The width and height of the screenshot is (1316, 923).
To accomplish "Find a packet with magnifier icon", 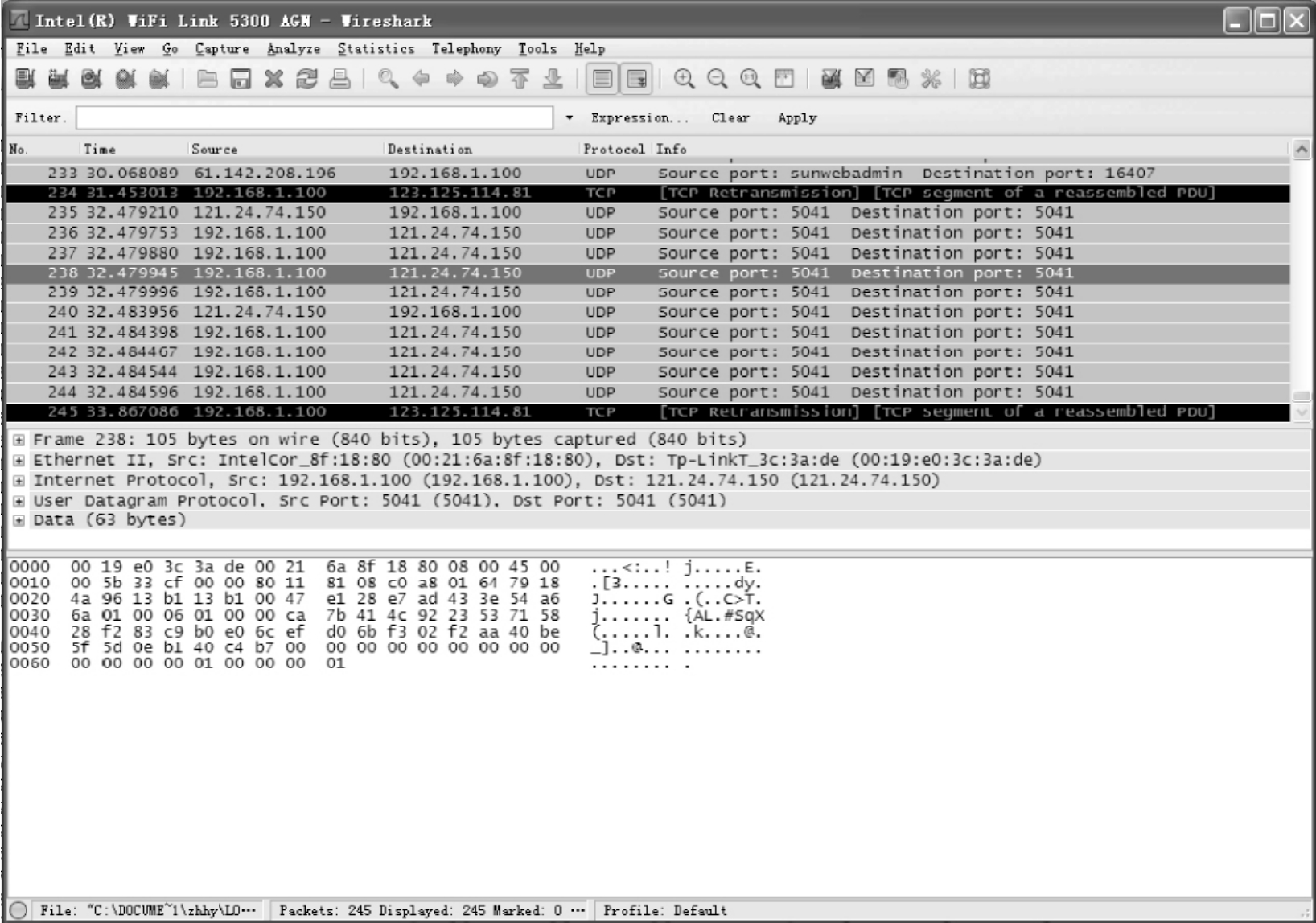I will (x=388, y=79).
